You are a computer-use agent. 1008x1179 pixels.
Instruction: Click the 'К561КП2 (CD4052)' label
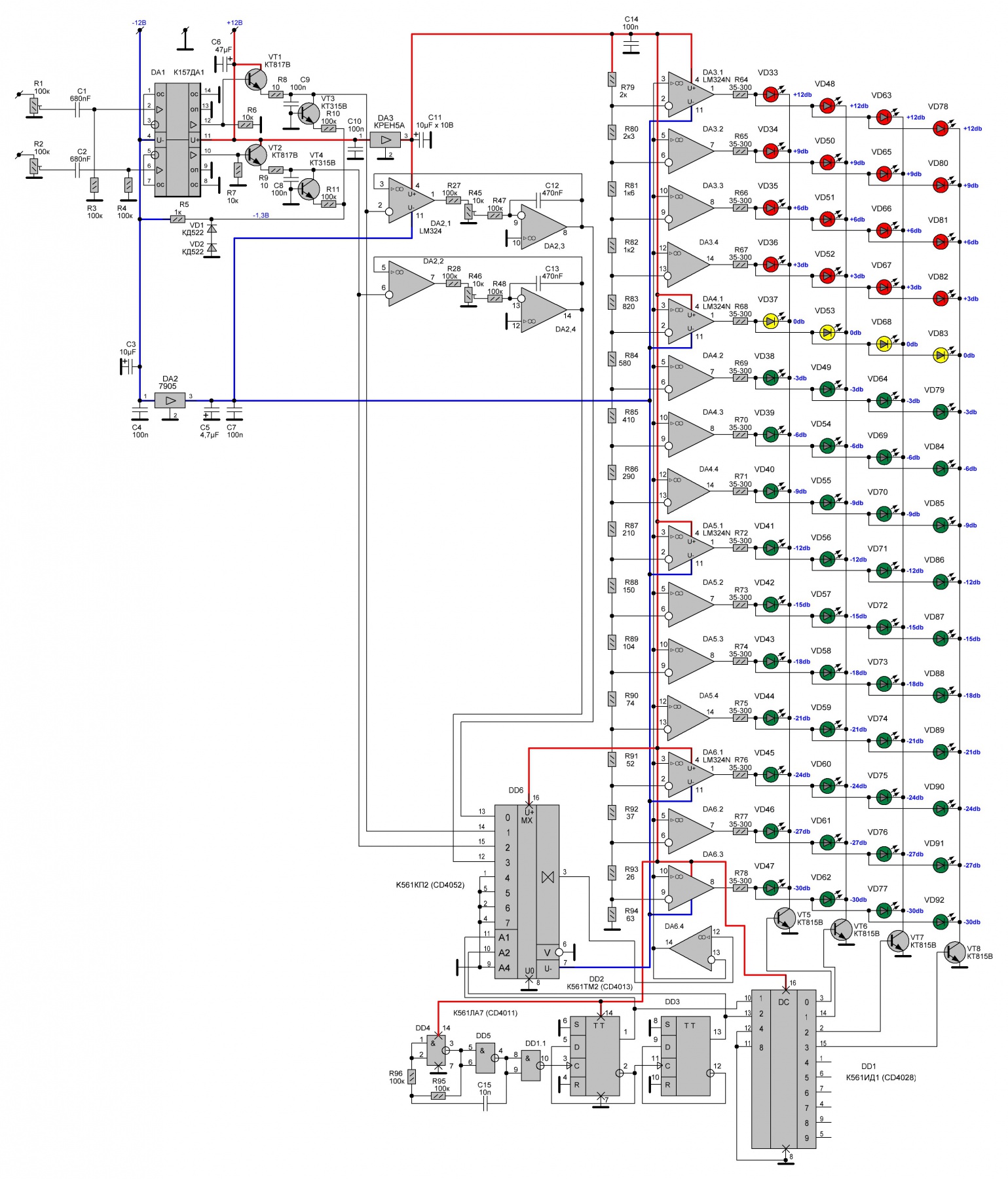point(430,885)
